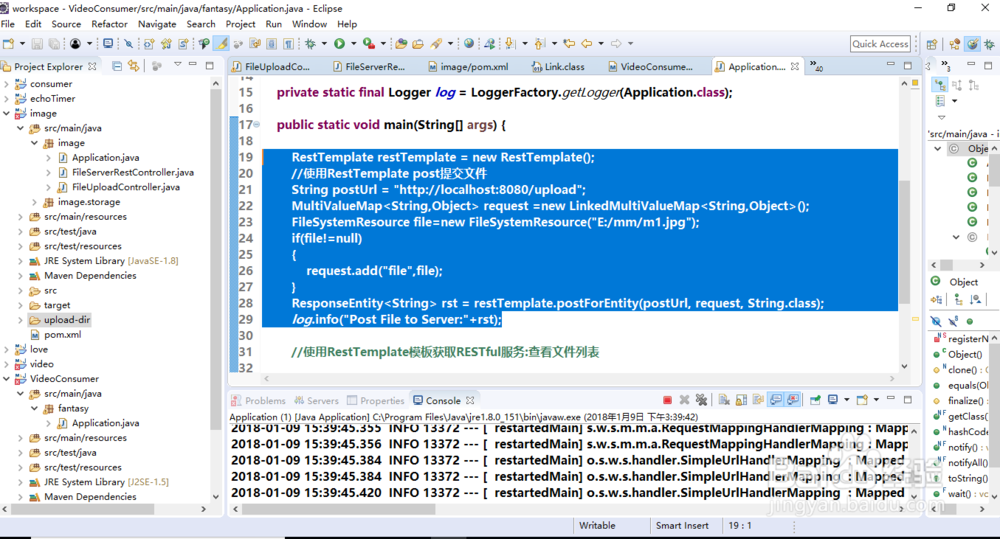Toggle Word Wrap in Console toolbar
The height and width of the screenshot is (539, 1000).
[758, 400]
